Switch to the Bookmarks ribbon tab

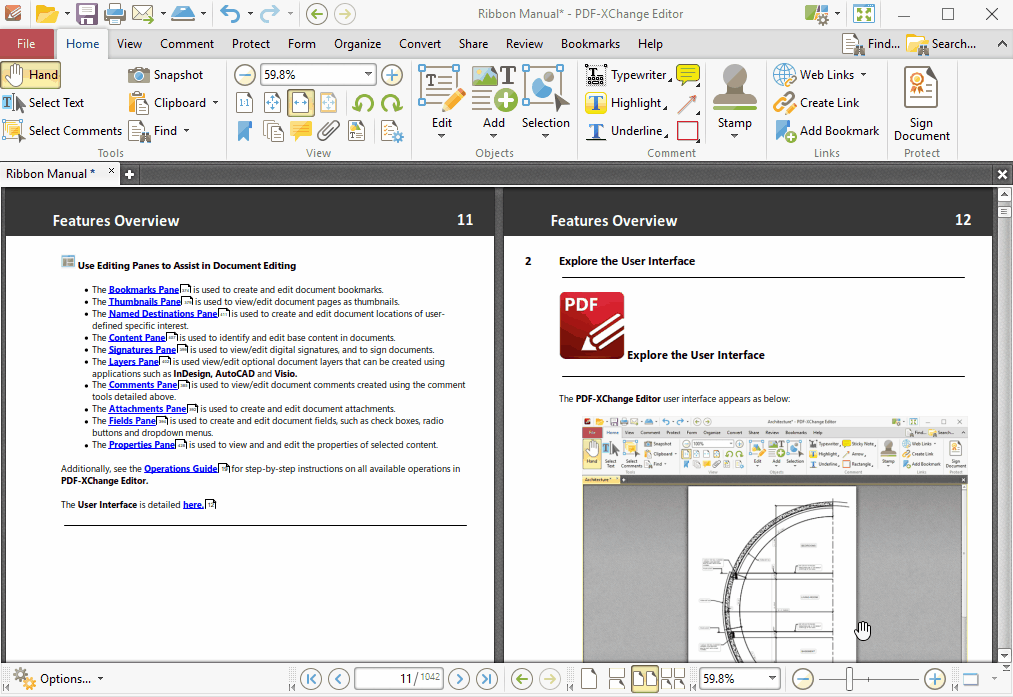coord(588,44)
